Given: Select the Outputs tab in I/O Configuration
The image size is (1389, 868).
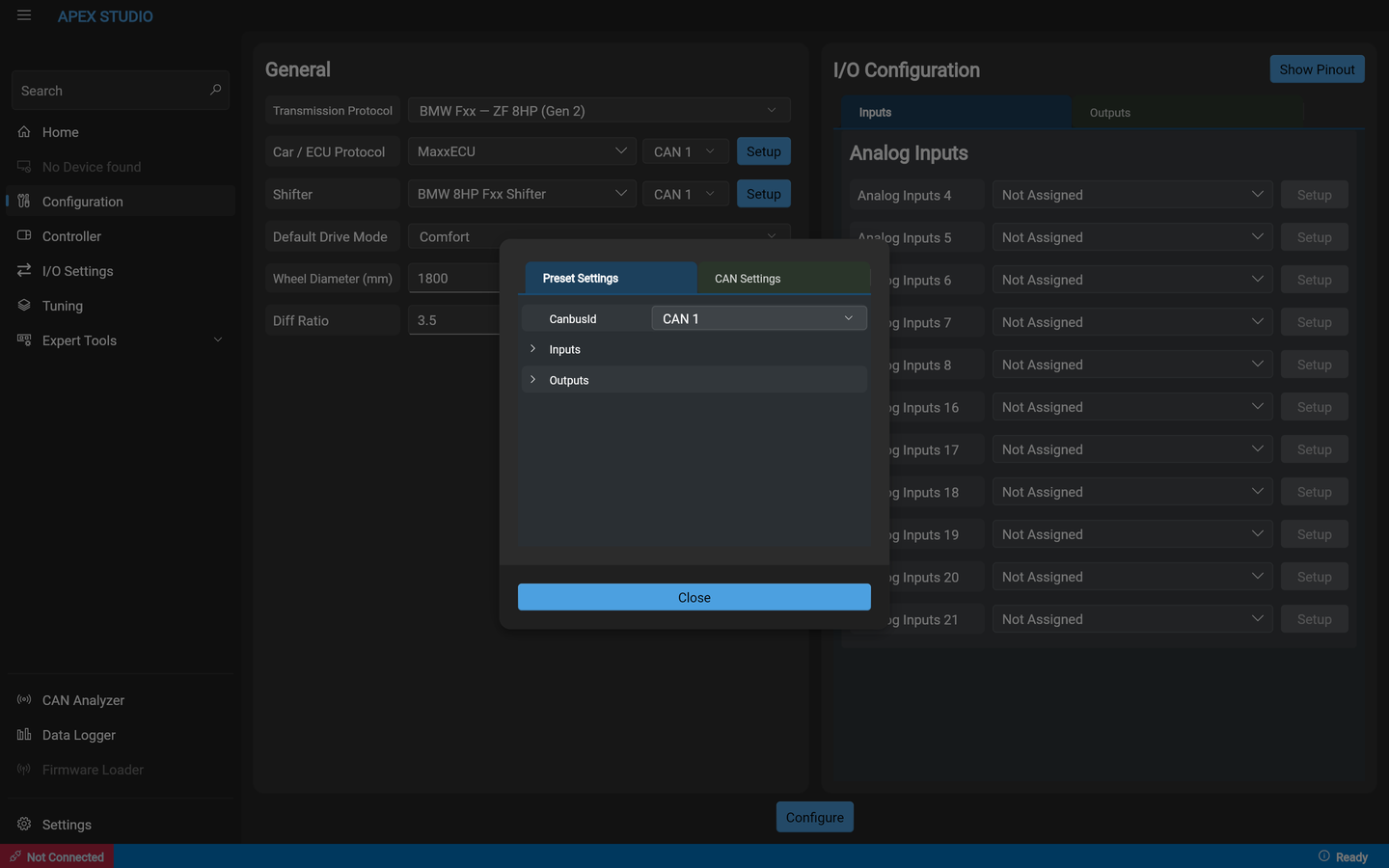Looking at the screenshot, I should (x=1186, y=112).
